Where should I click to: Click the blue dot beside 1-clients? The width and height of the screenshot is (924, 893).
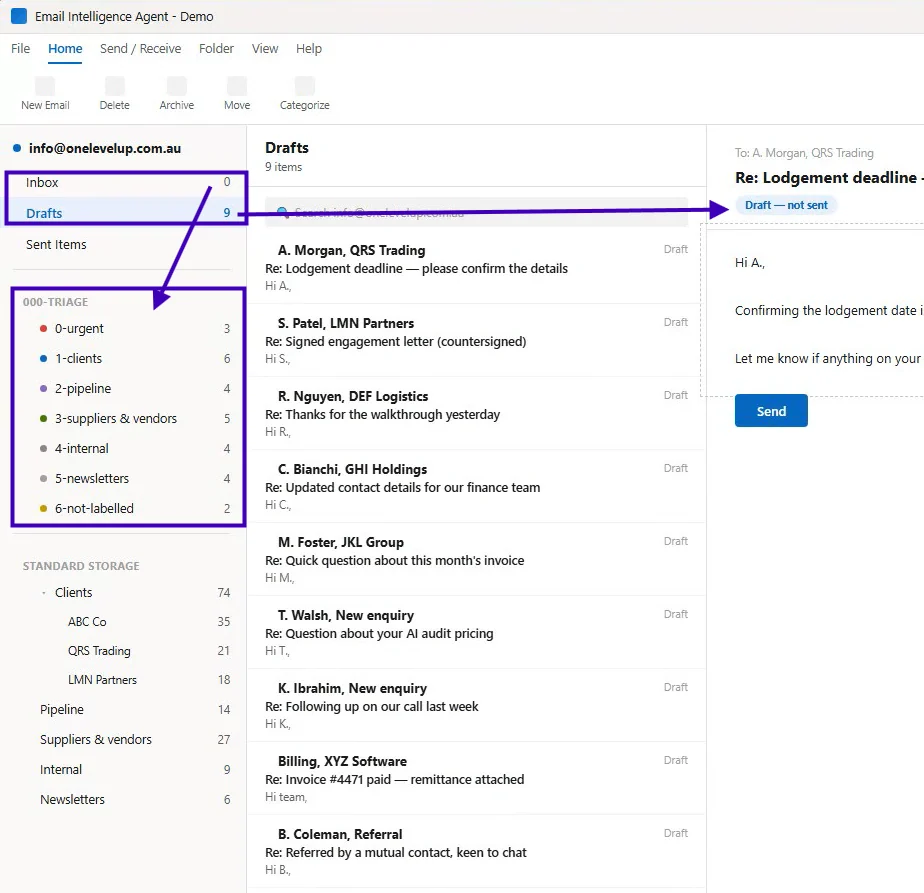pos(43,358)
